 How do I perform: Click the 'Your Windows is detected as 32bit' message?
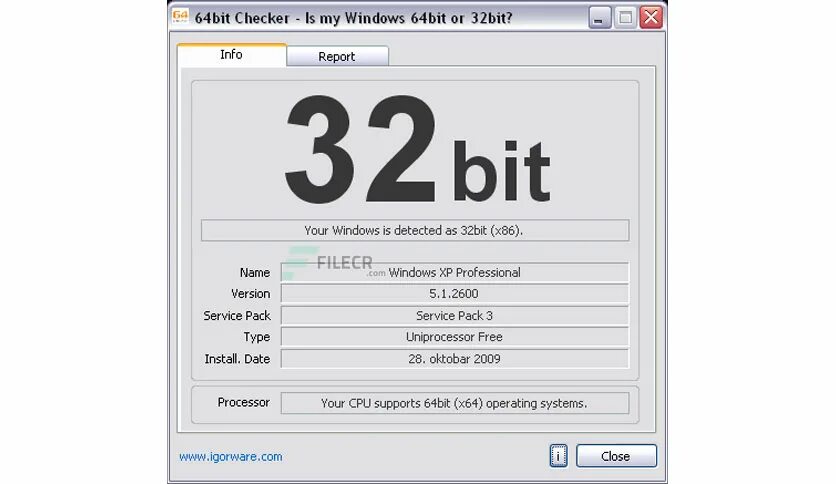(415, 230)
